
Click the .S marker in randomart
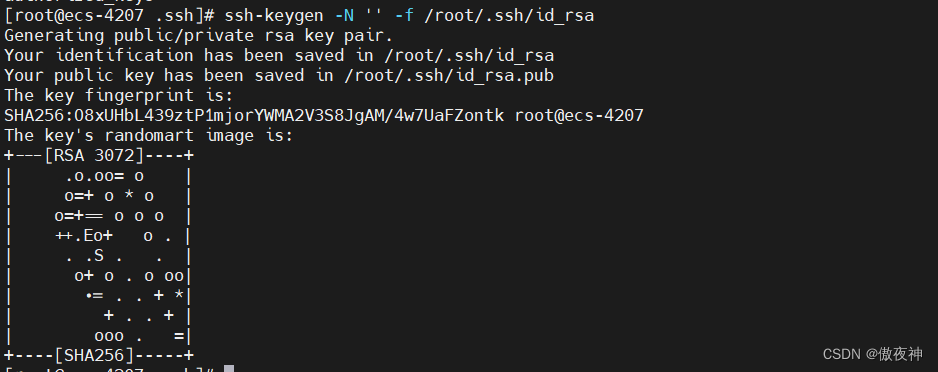(x=95, y=257)
